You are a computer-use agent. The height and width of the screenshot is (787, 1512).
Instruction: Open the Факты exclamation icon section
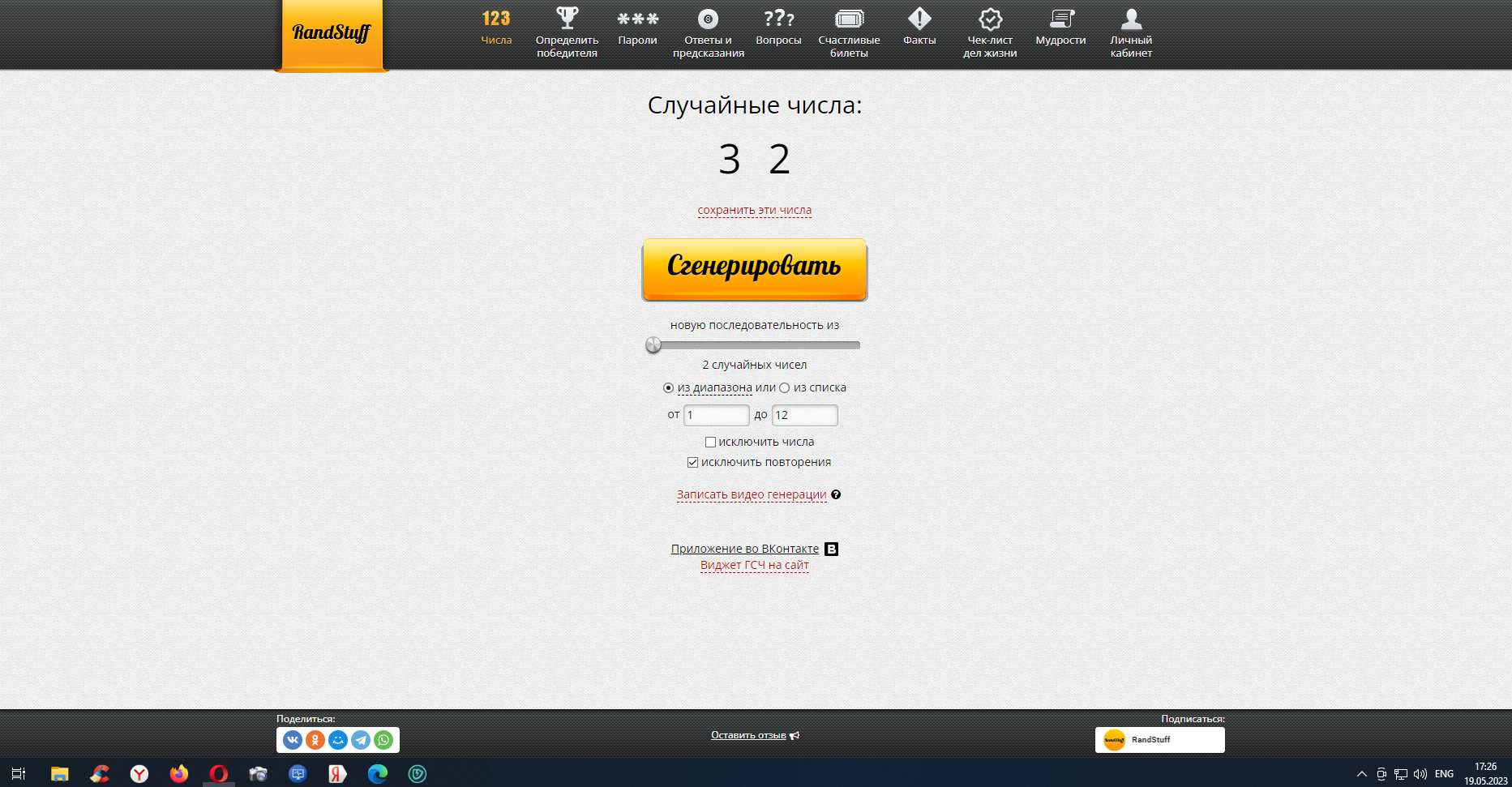(919, 27)
